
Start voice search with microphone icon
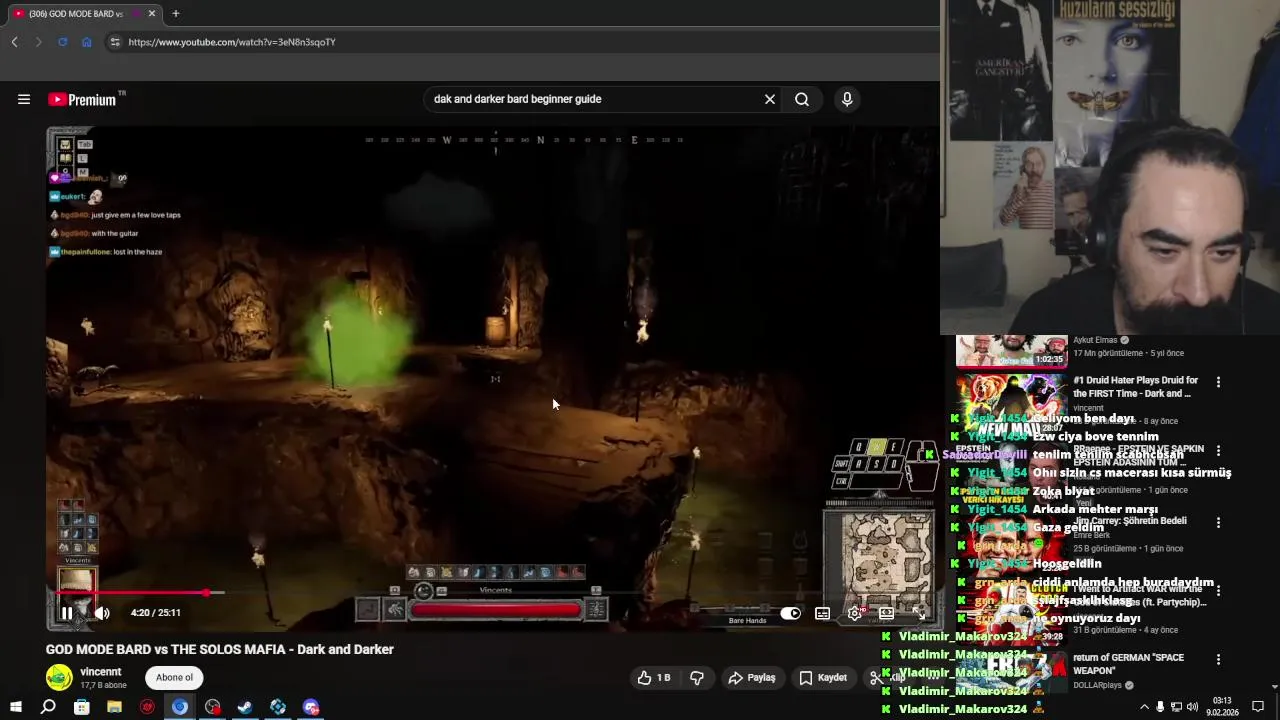847,99
